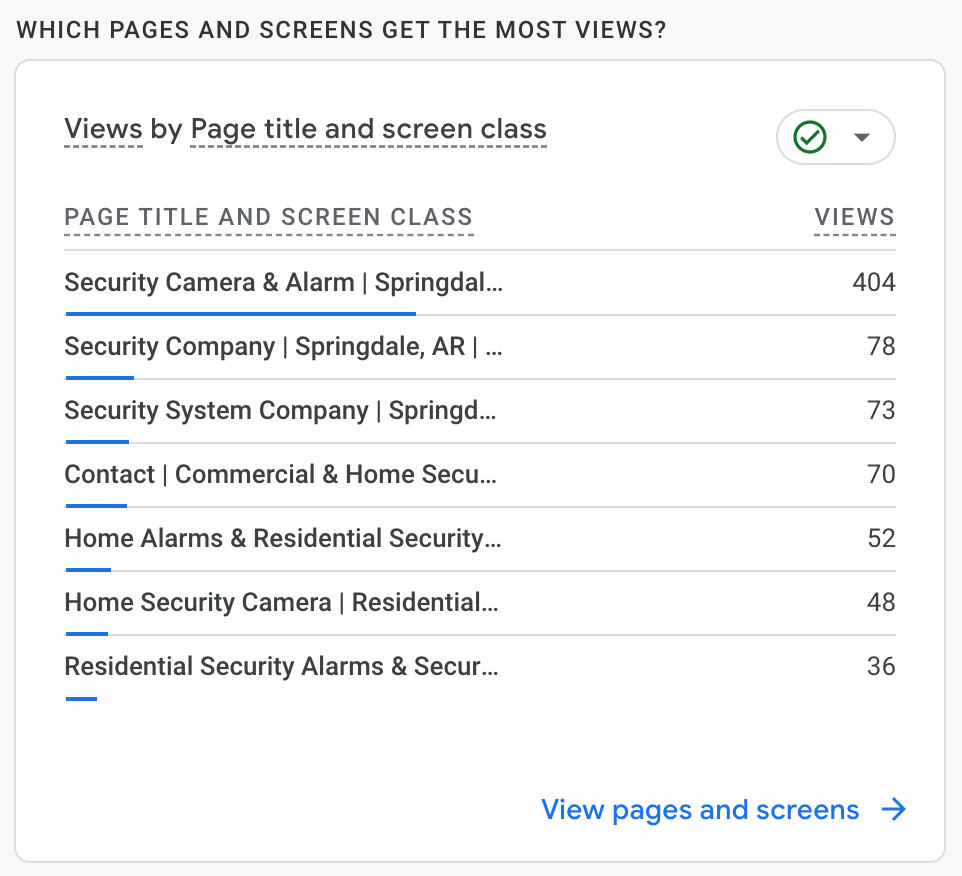The height and width of the screenshot is (876, 962).
Task: Click the green checkmark data quality icon
Action: [x=809, y=137]
